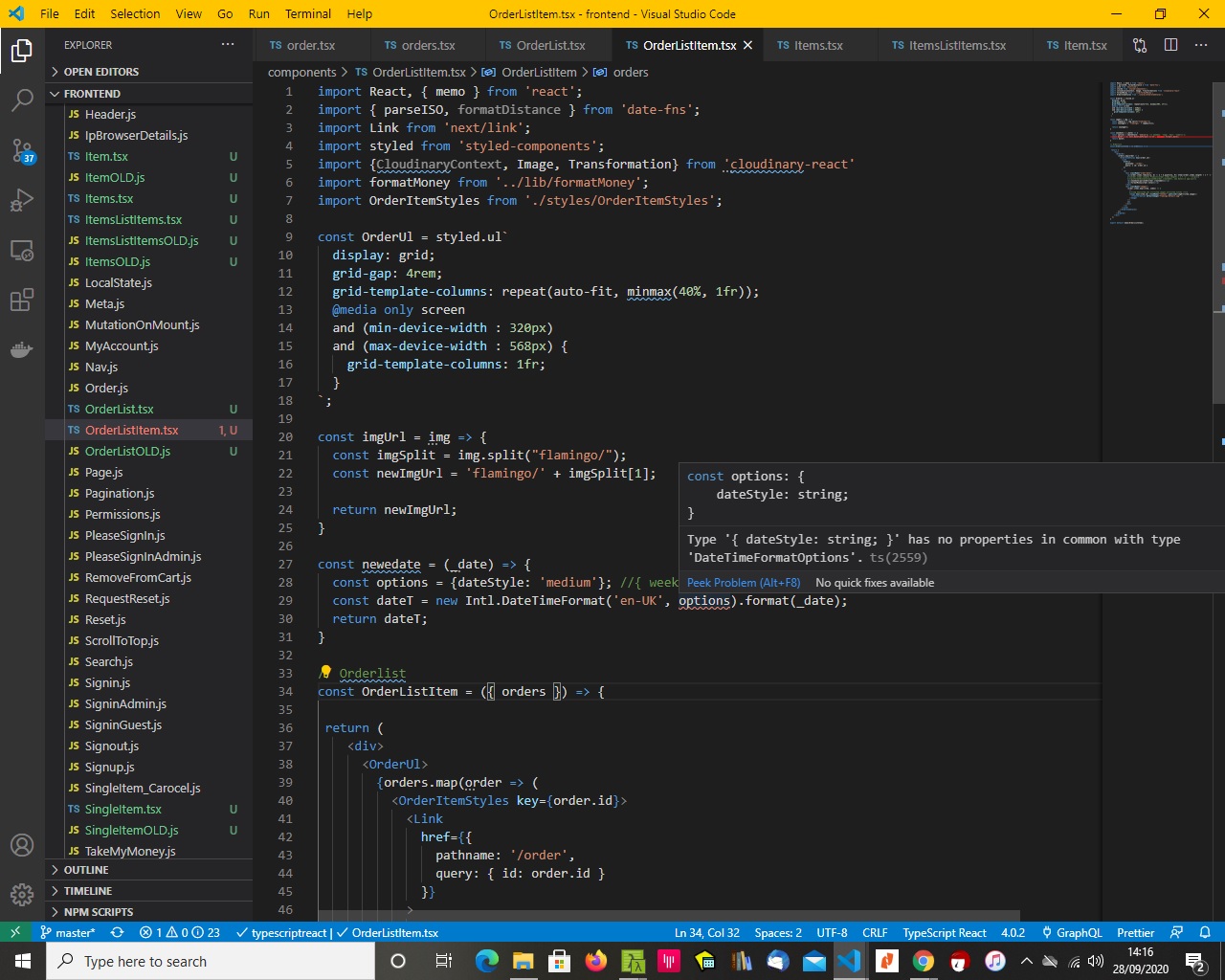Change line ending via CRLF status item

tap(875, 932)
